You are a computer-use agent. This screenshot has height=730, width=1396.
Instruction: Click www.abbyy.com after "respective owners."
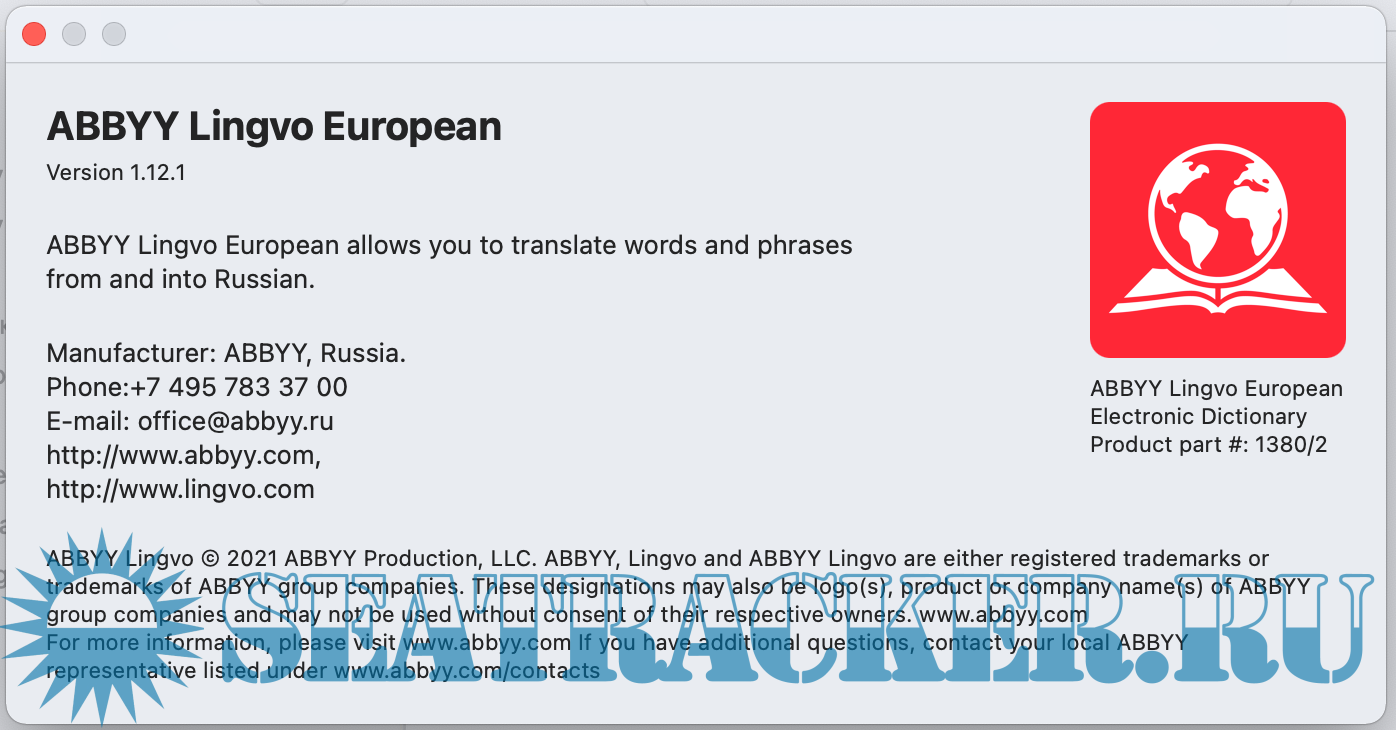(x=1003, y=614)
